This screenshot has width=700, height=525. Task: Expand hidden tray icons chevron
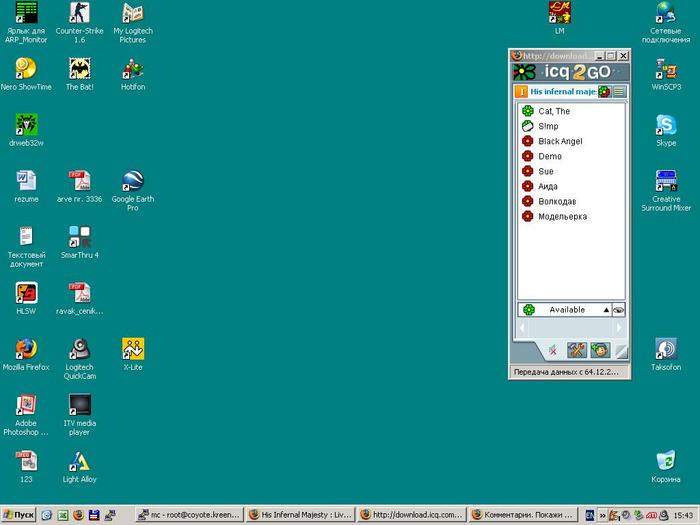tap(602, 516)
